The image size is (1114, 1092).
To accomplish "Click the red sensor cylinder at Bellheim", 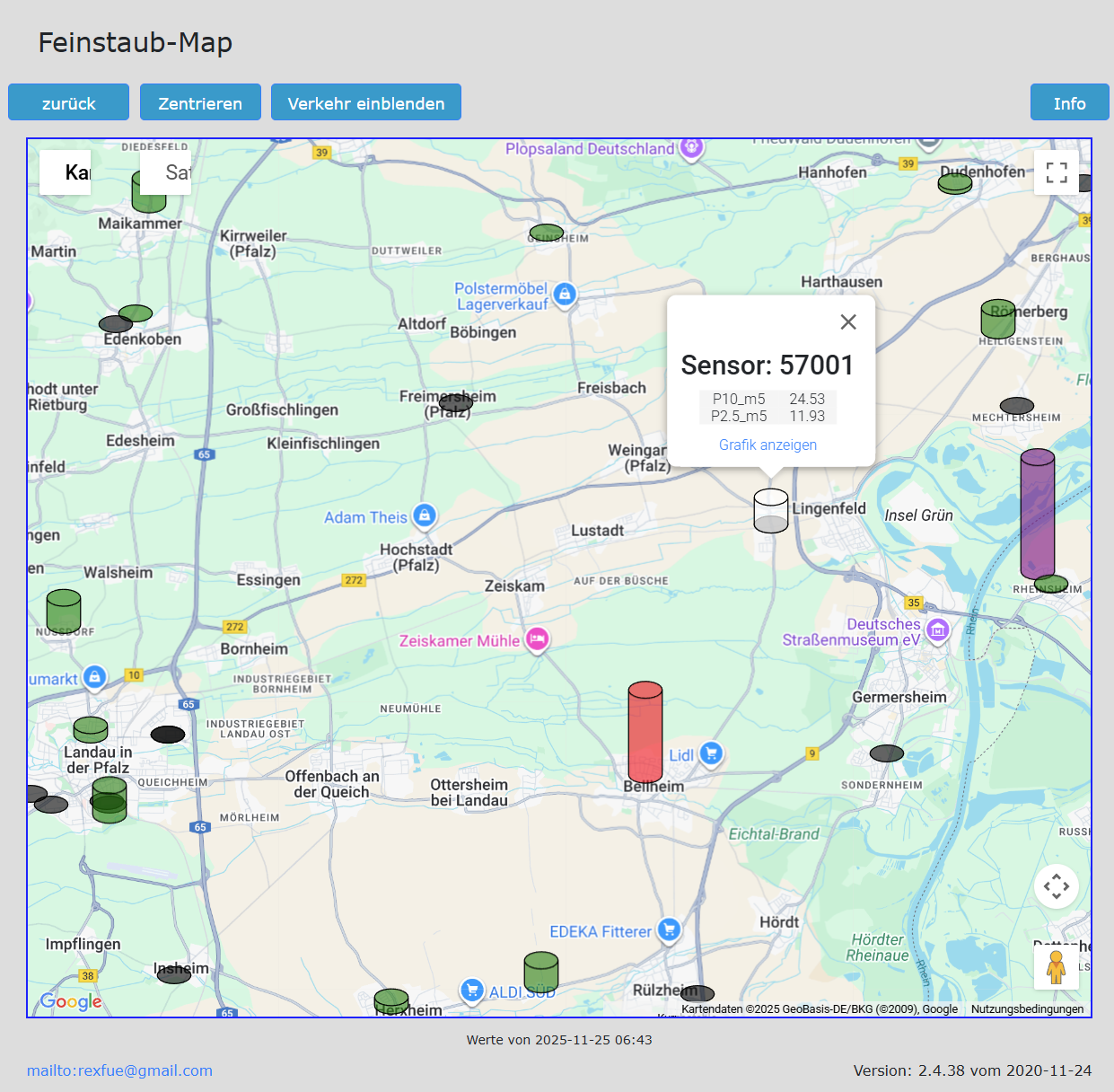I will coord(645,732).
